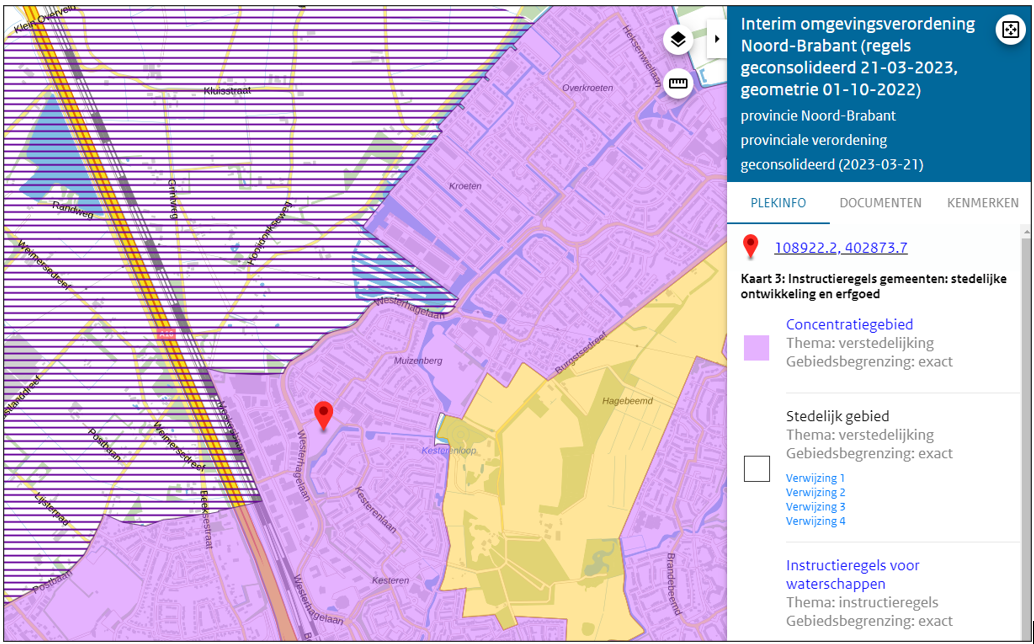
Task: Click the red pin icon beside coordinates
Action: [x=750, y=247]
